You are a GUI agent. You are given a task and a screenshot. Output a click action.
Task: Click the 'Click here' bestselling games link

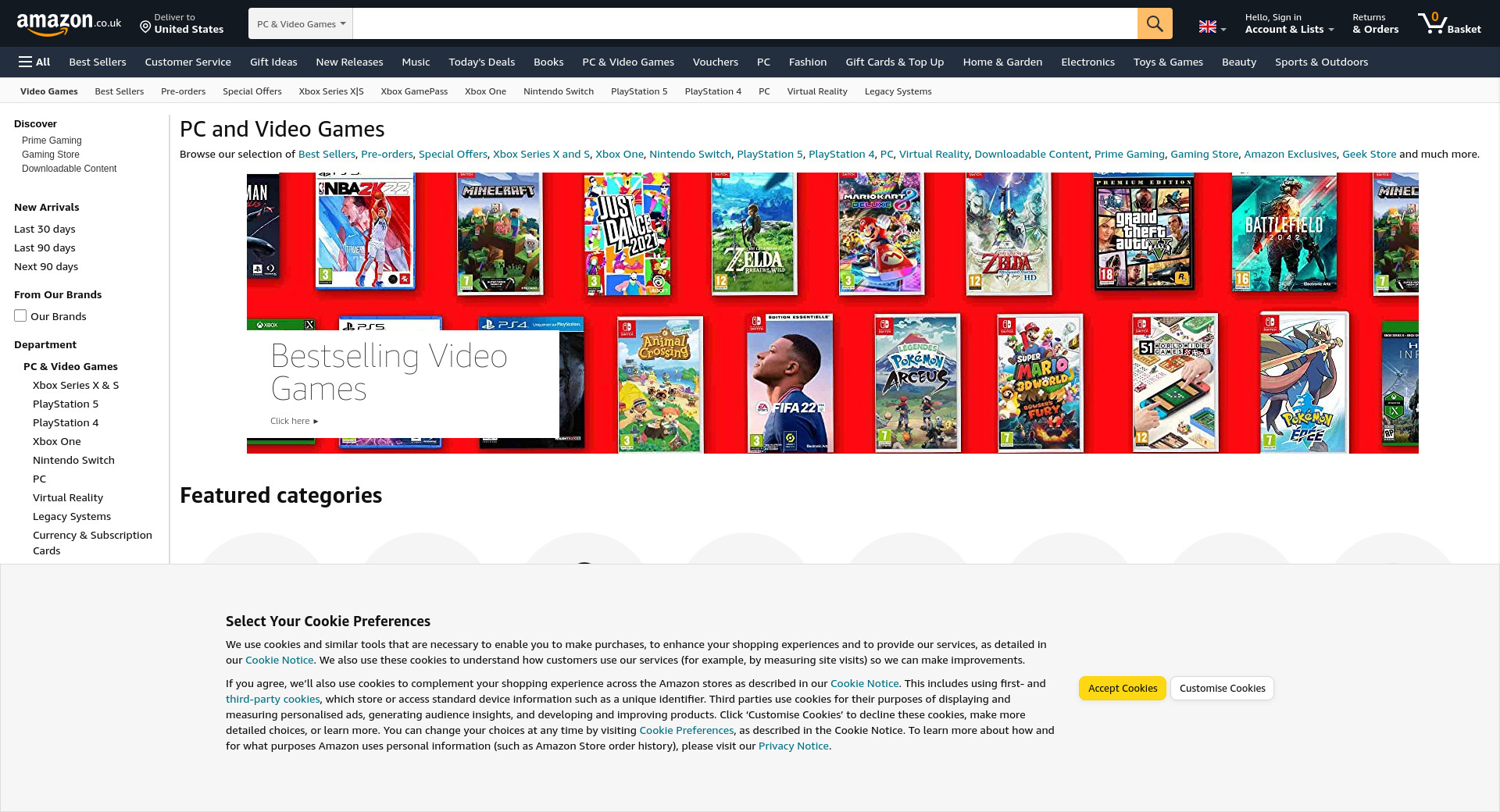[x=294, y=421]
